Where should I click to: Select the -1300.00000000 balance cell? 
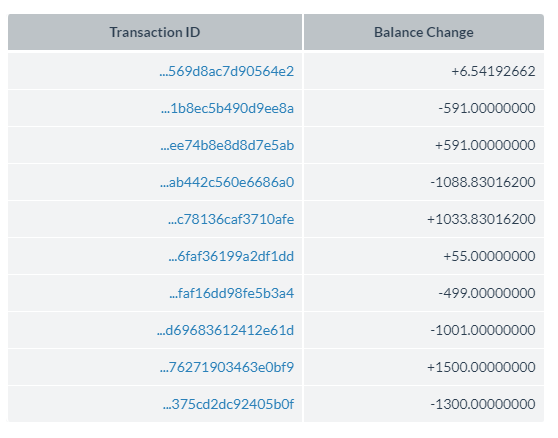click(x=424, y=404)
